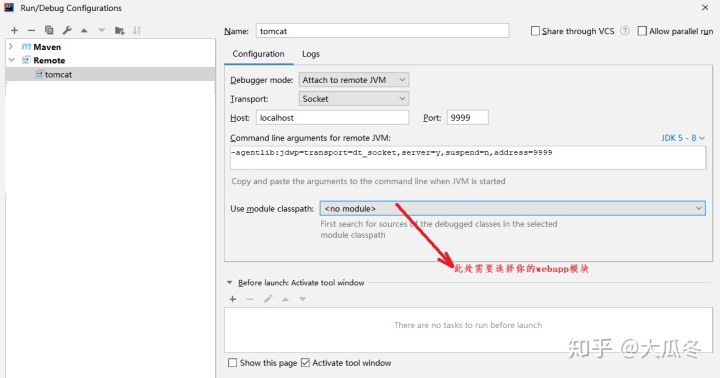Collapse the Before launch section
The image size is (720, 378).
click(229, 282)
